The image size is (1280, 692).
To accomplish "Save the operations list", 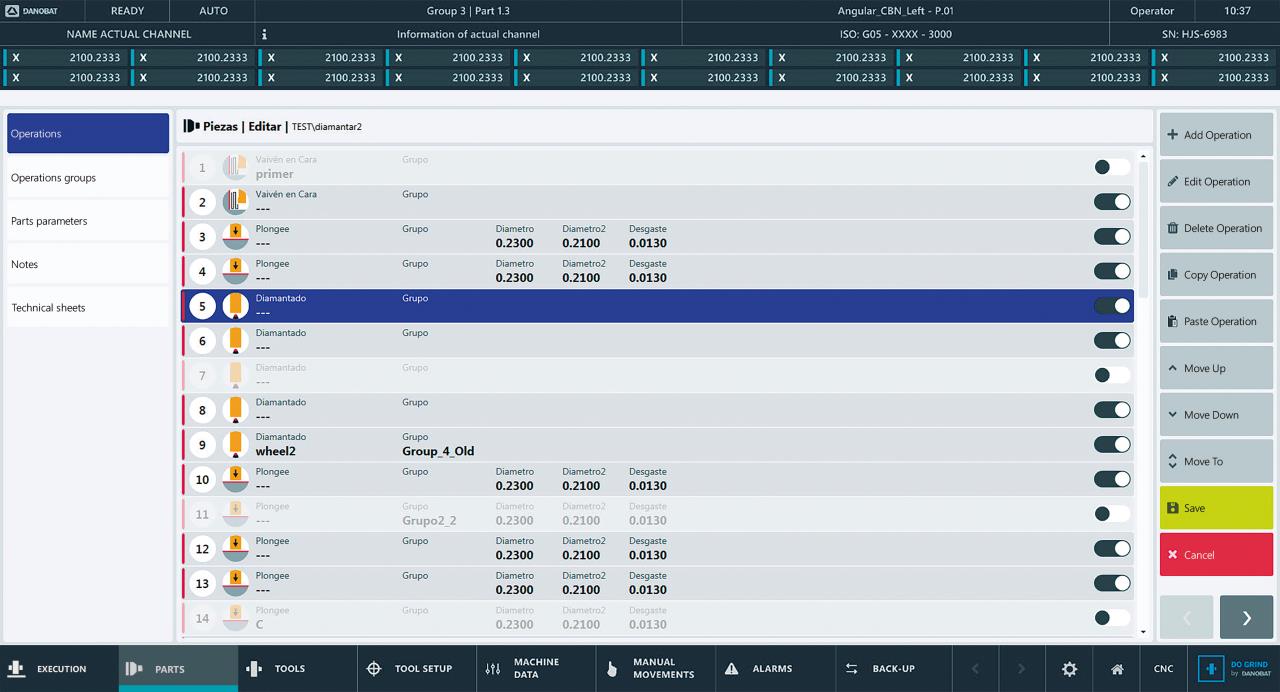I will (1216, 508).
